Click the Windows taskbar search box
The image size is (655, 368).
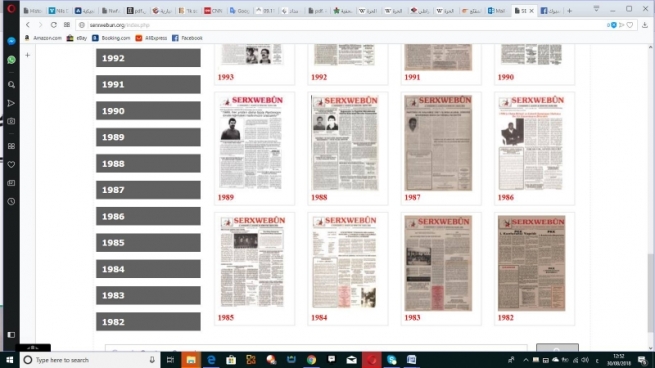89,360
